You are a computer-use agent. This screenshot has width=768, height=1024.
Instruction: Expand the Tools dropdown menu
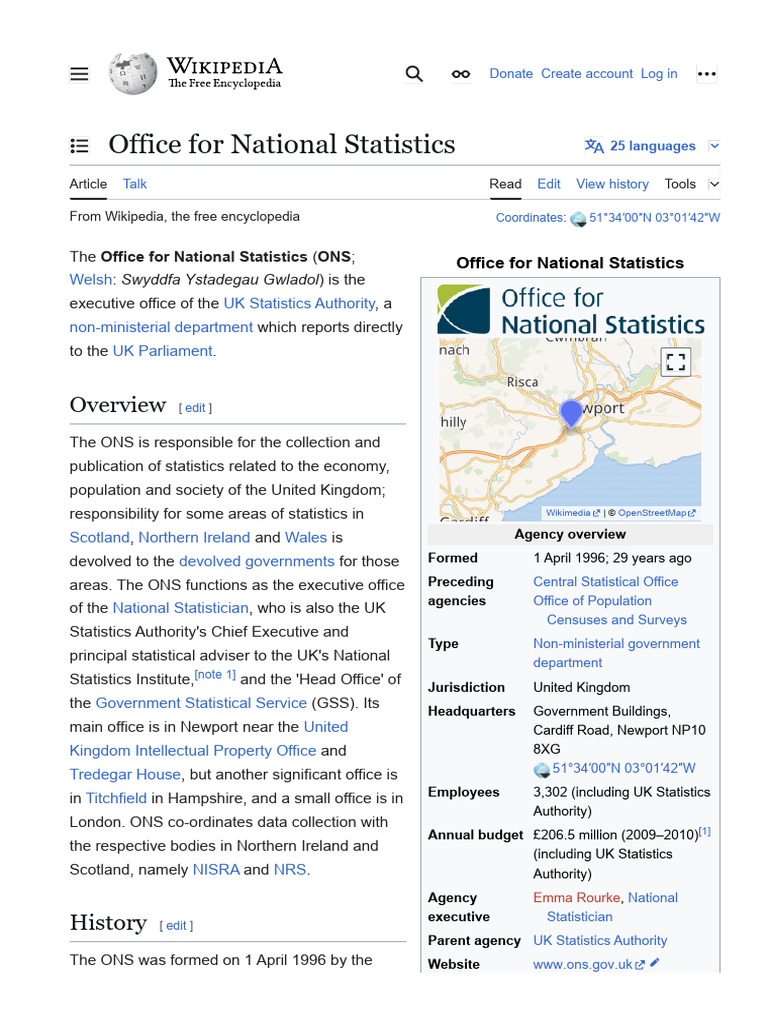coord(692,184)
